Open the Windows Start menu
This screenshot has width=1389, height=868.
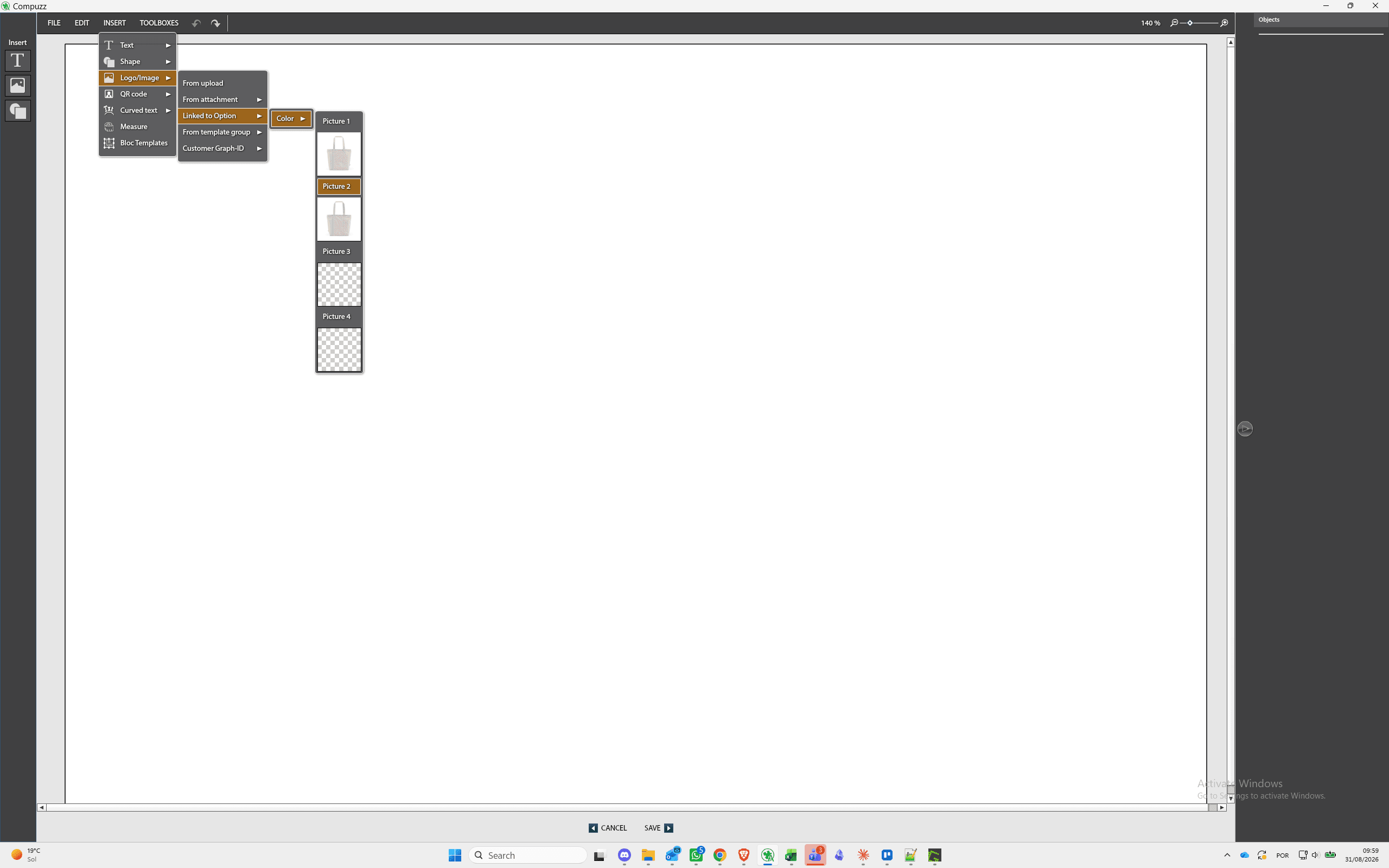click(x=455, y=856)
